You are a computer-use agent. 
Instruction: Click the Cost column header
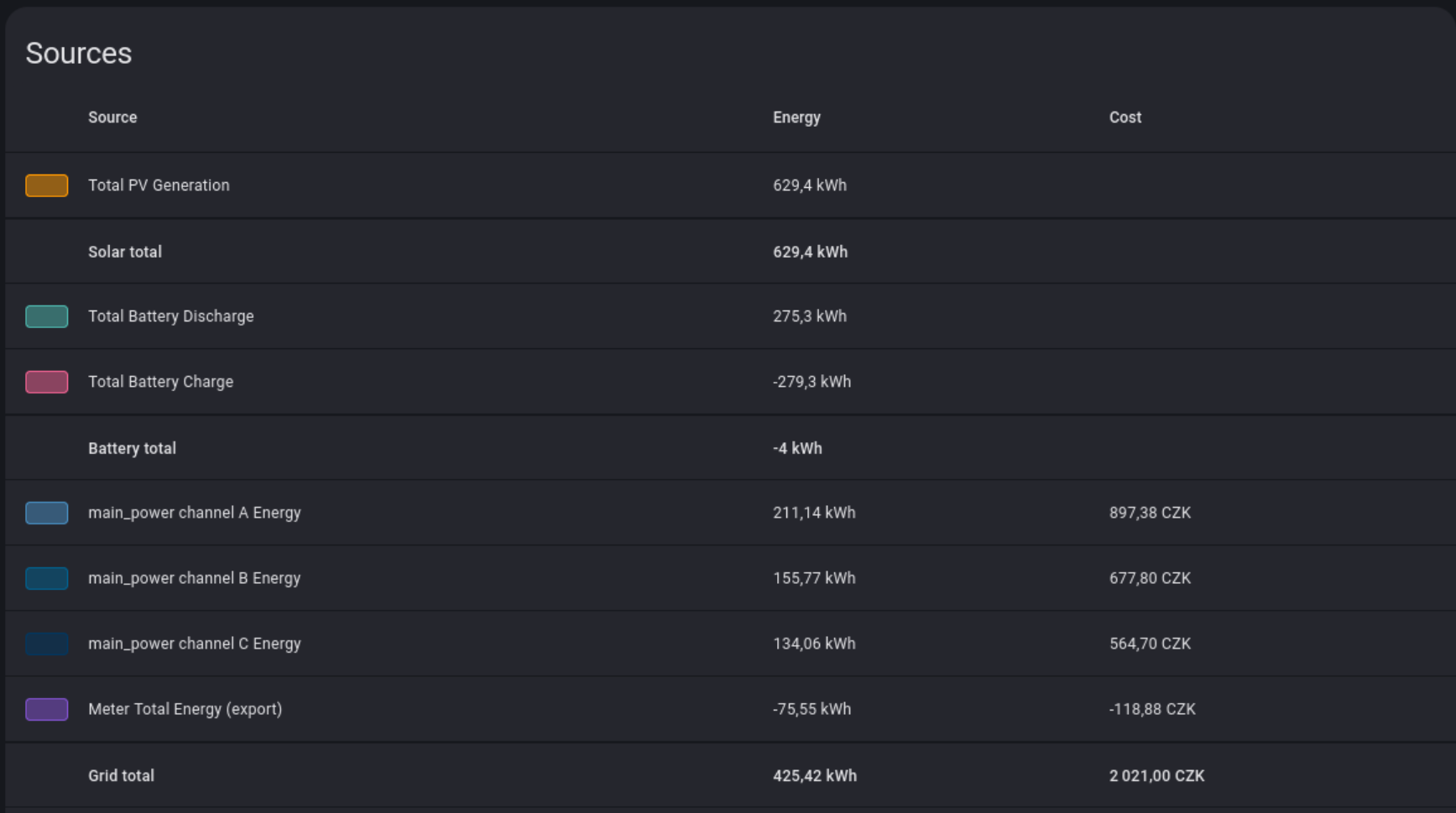click(1125, 117)
